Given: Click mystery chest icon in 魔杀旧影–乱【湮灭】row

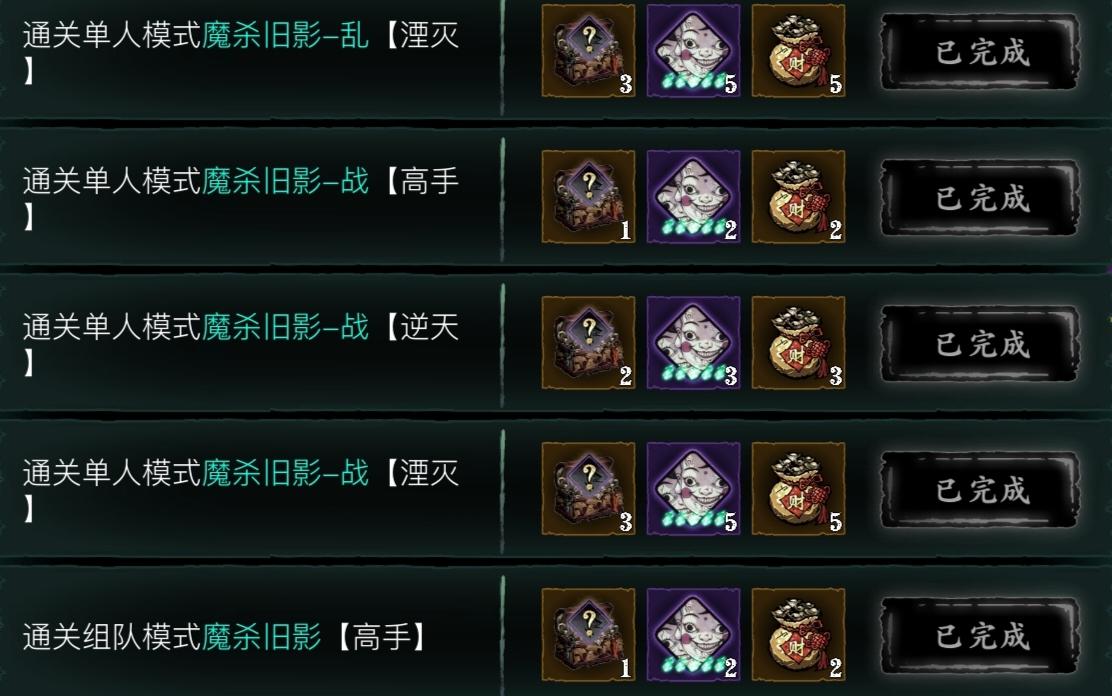Looking at the screenshot, I should [589, 51].
